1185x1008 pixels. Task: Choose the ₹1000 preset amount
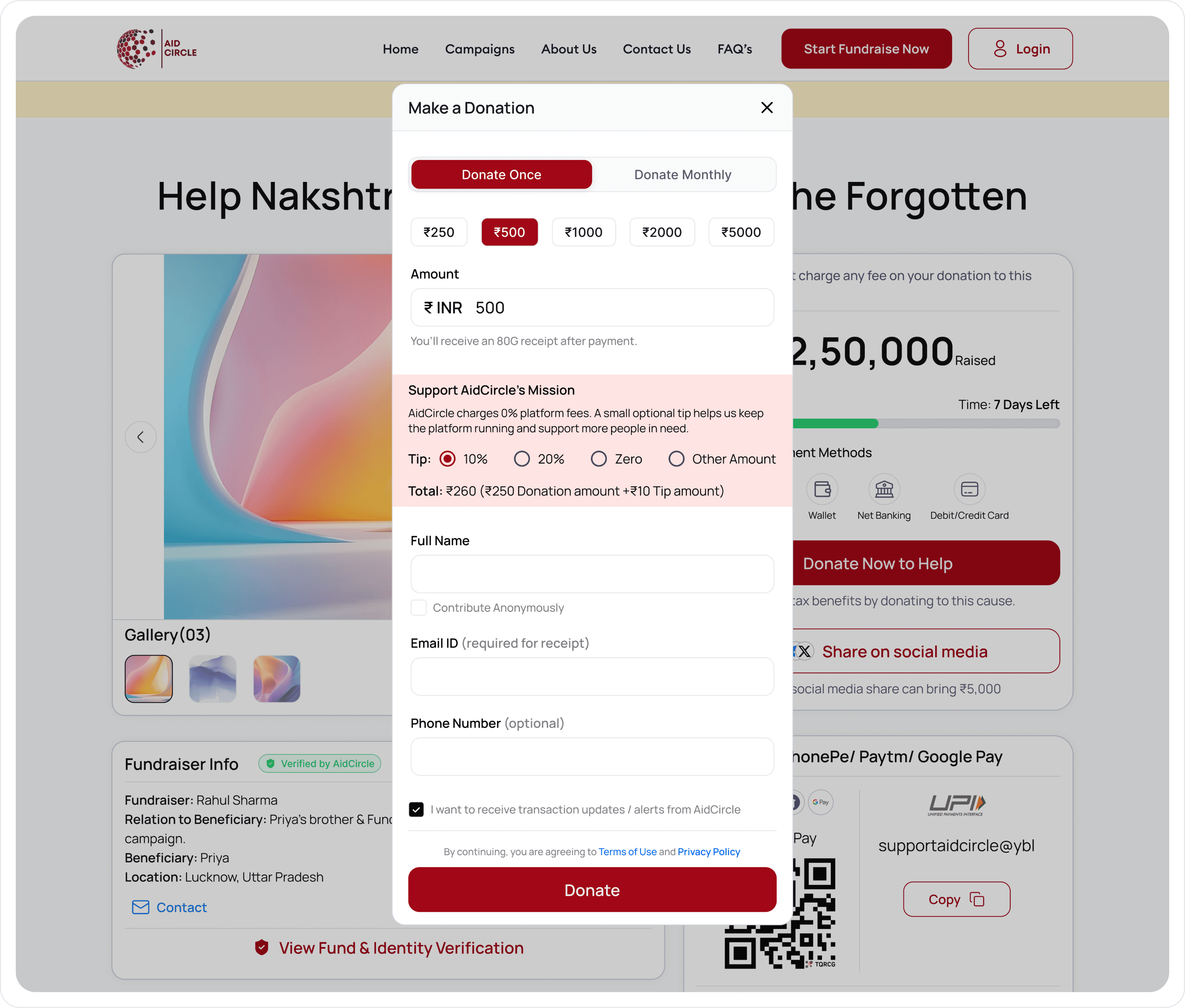tap(583, 232)
